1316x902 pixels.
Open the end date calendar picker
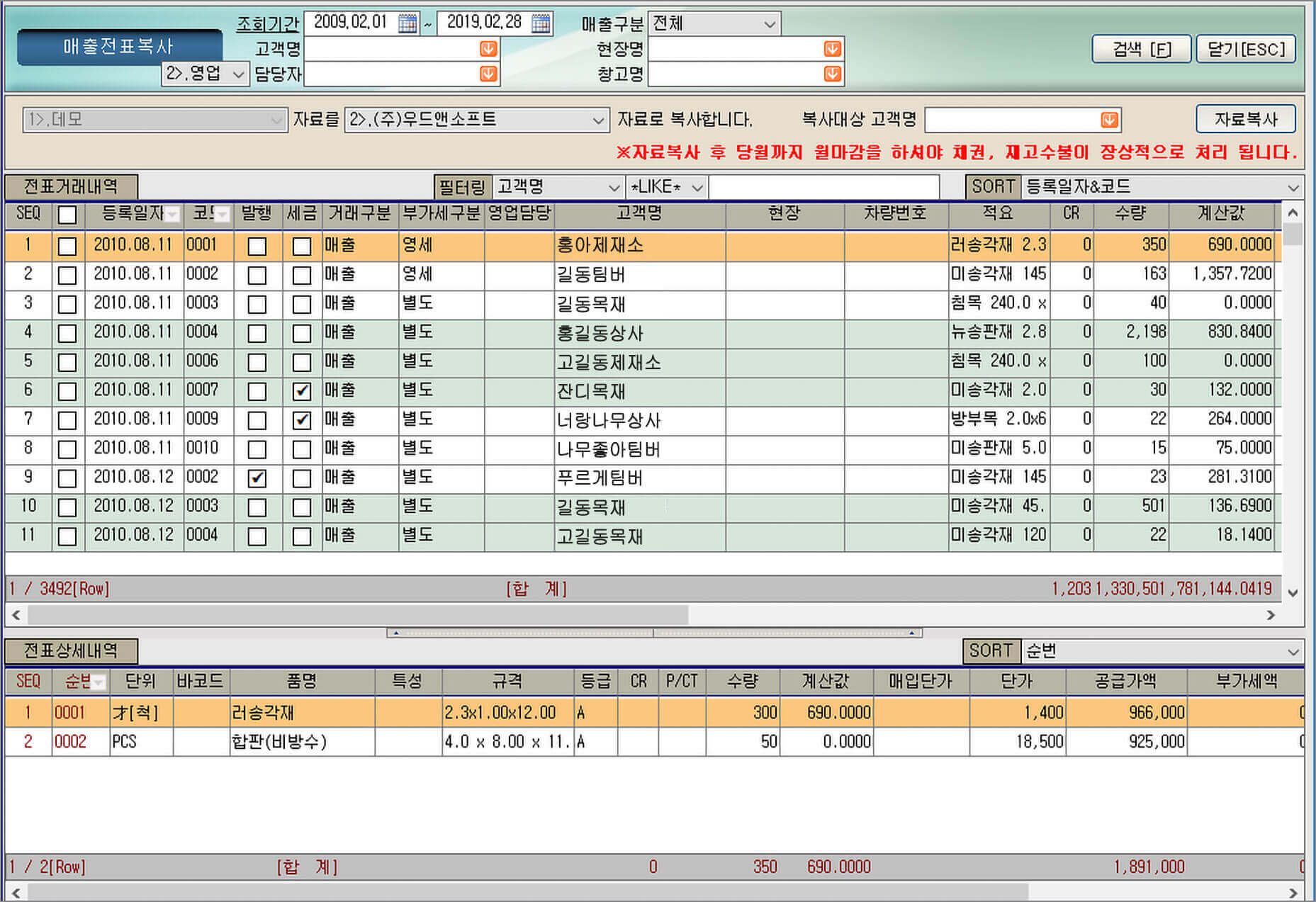(541, 23)
